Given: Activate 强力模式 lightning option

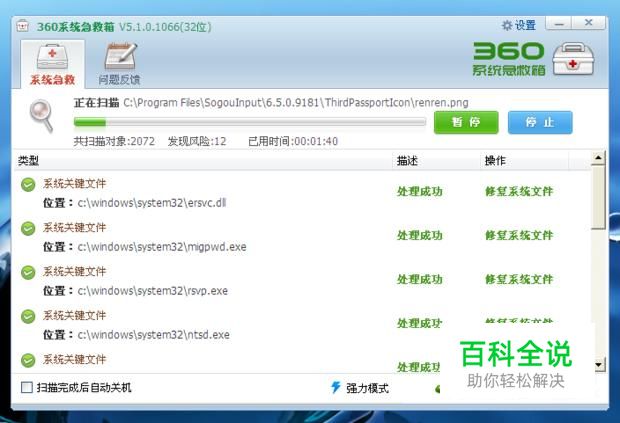Looking at the screenshot, I should 359,388.
